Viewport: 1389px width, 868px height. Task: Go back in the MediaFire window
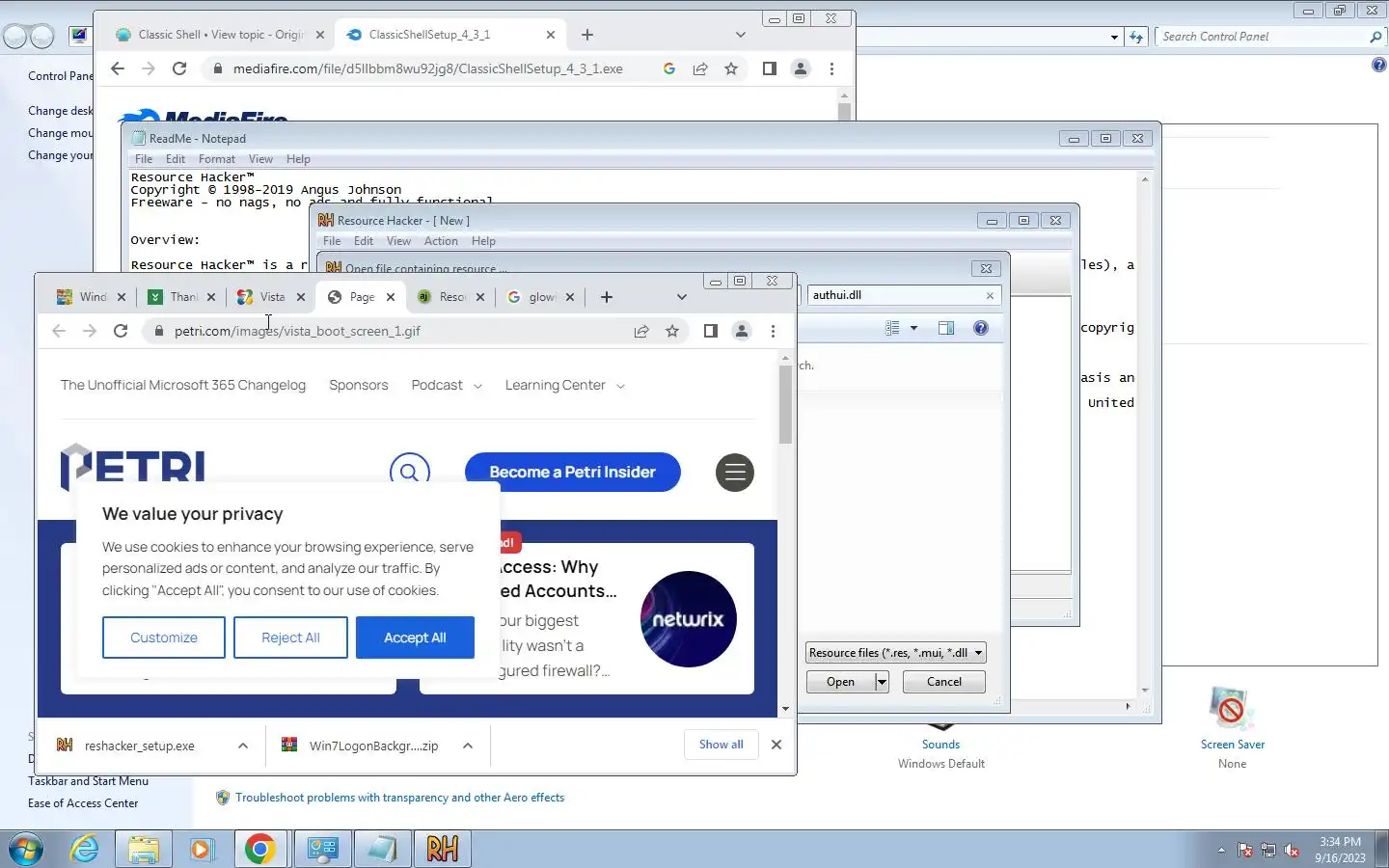pos(118,68)
